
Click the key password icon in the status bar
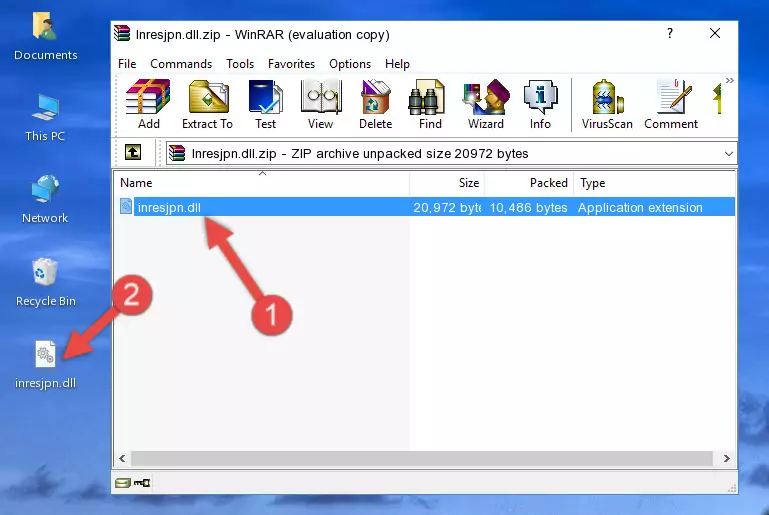142,483
